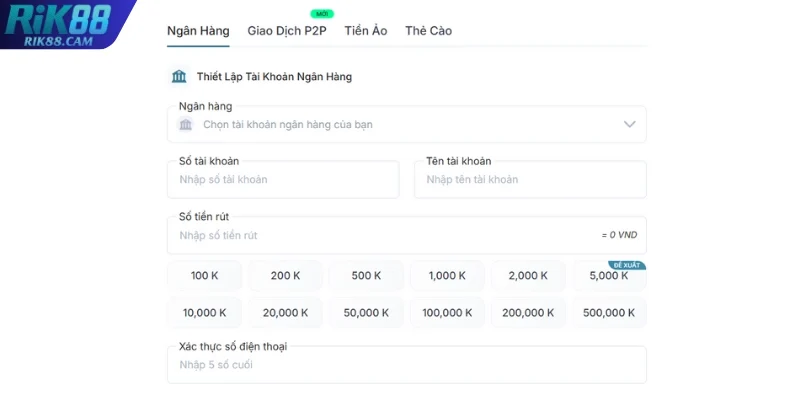
Task: Focus the Tên tài khoản input field
Action: (529, 180)
